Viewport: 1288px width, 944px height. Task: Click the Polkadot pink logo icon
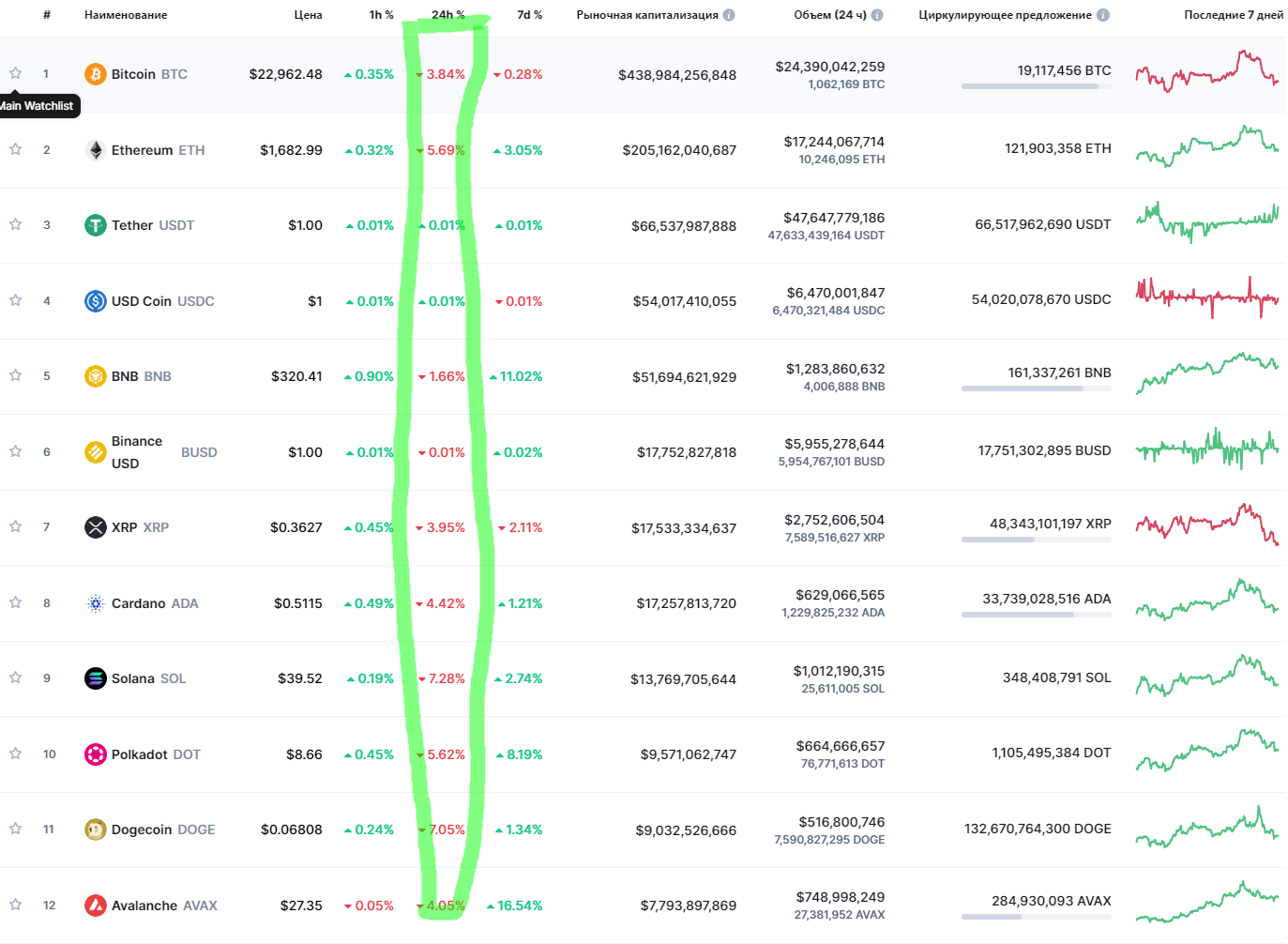coord(95,754)
